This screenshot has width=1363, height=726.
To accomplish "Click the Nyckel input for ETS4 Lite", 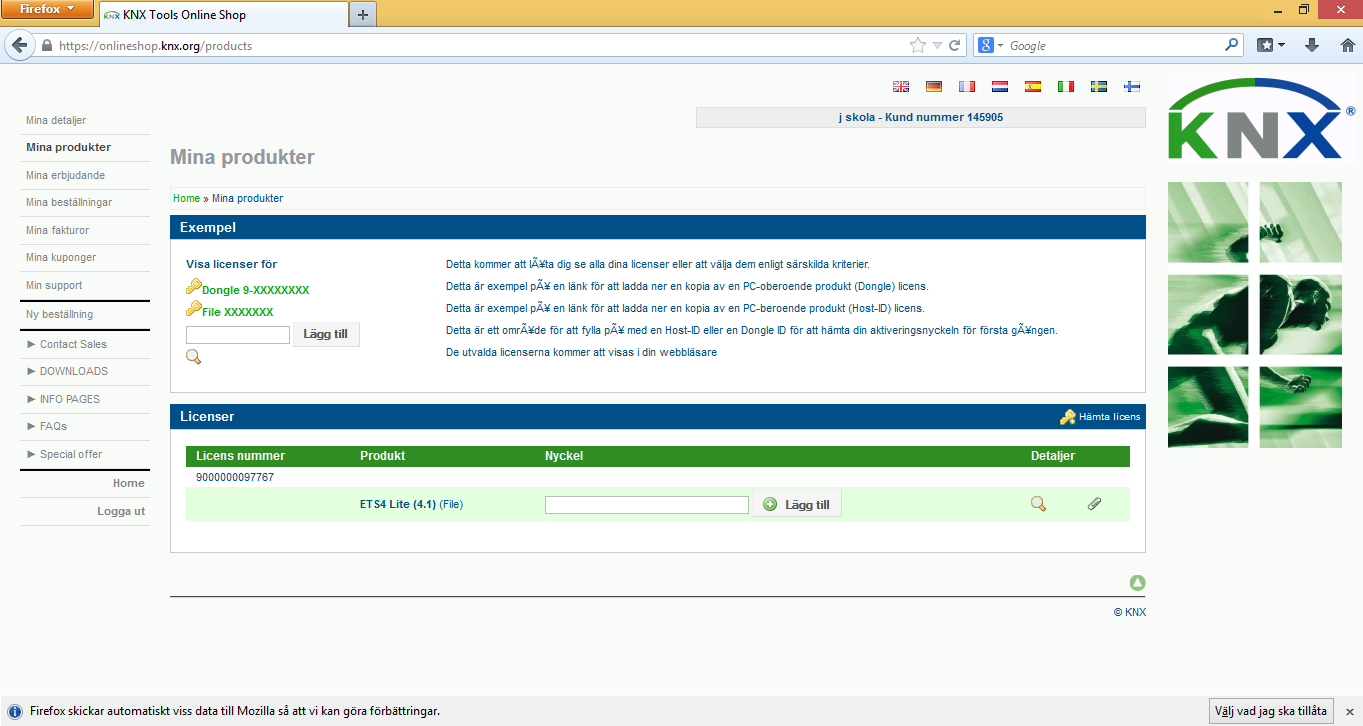I will pyautogui.click(x=647, y=505).
